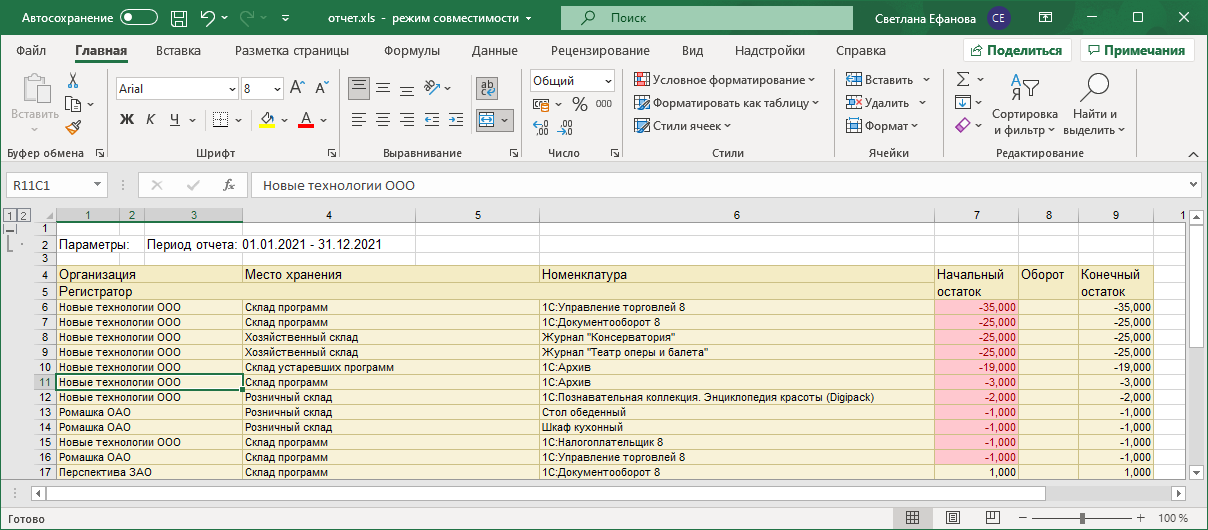Align text to the bottom

pyautogui.click(x=405, y=89)
